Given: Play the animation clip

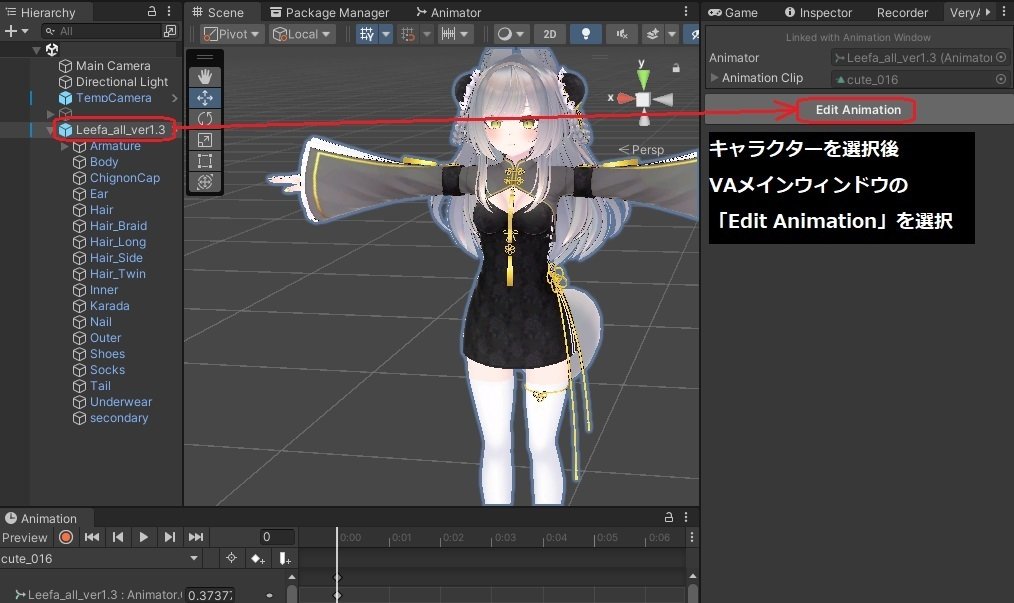Looking at the screenshot, I should [144, 537].
